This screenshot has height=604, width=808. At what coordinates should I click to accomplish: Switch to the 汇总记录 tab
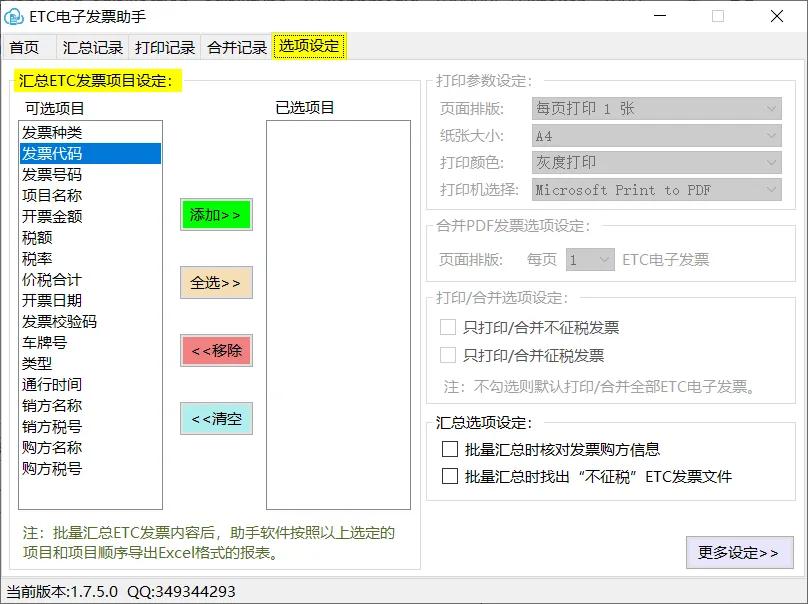coord(93,47)
